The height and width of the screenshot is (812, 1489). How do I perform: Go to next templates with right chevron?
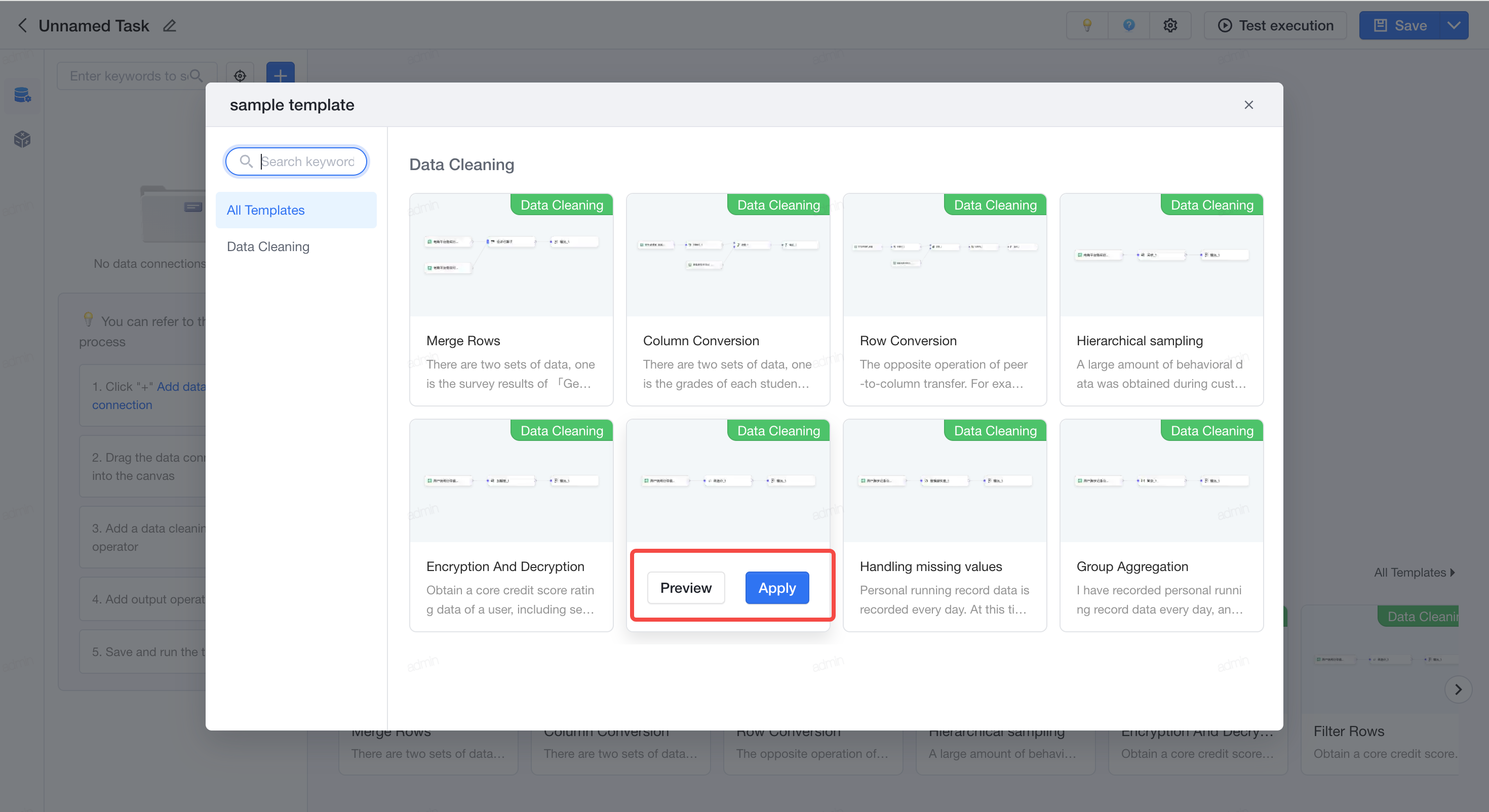pos(1458,689)
